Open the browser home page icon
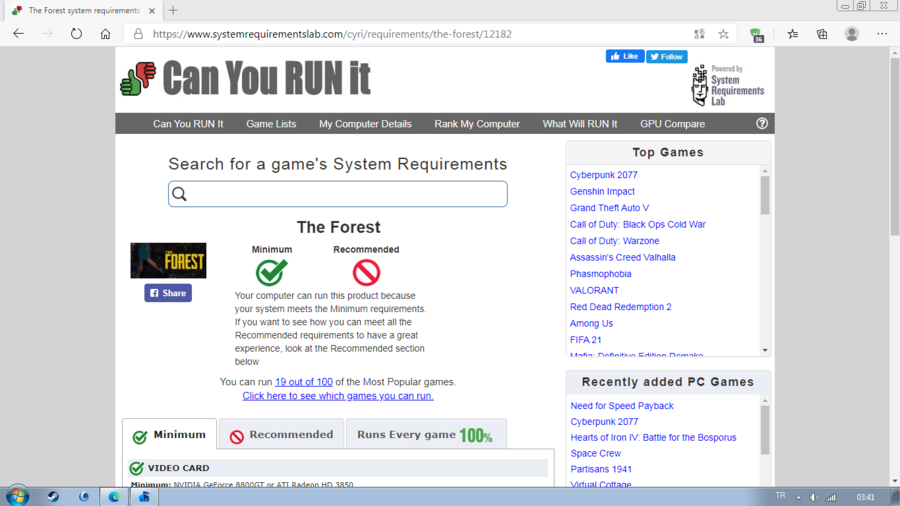 pos(106,34)
